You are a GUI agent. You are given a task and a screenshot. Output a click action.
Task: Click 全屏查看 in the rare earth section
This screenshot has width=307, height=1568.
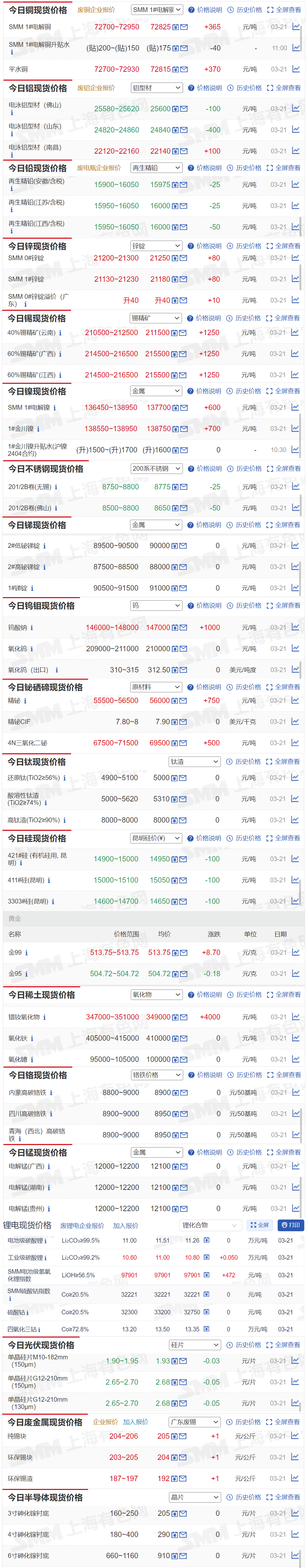coord(284,995)
